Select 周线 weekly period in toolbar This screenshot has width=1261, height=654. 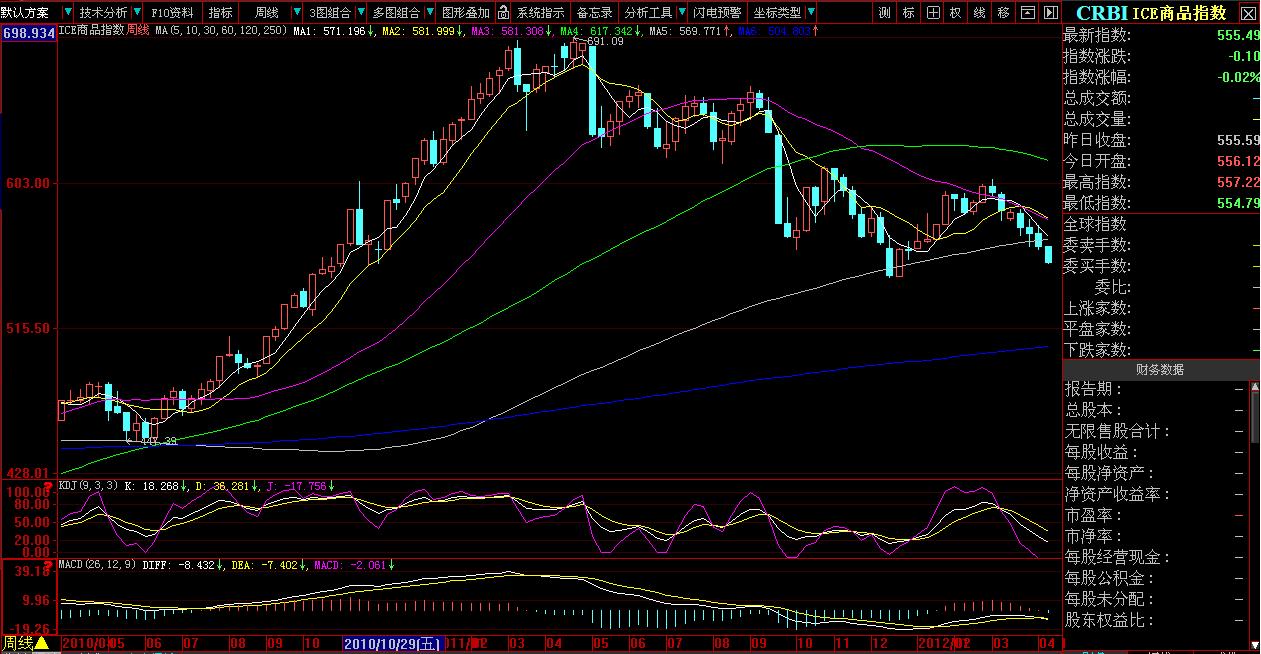point(265,13)
